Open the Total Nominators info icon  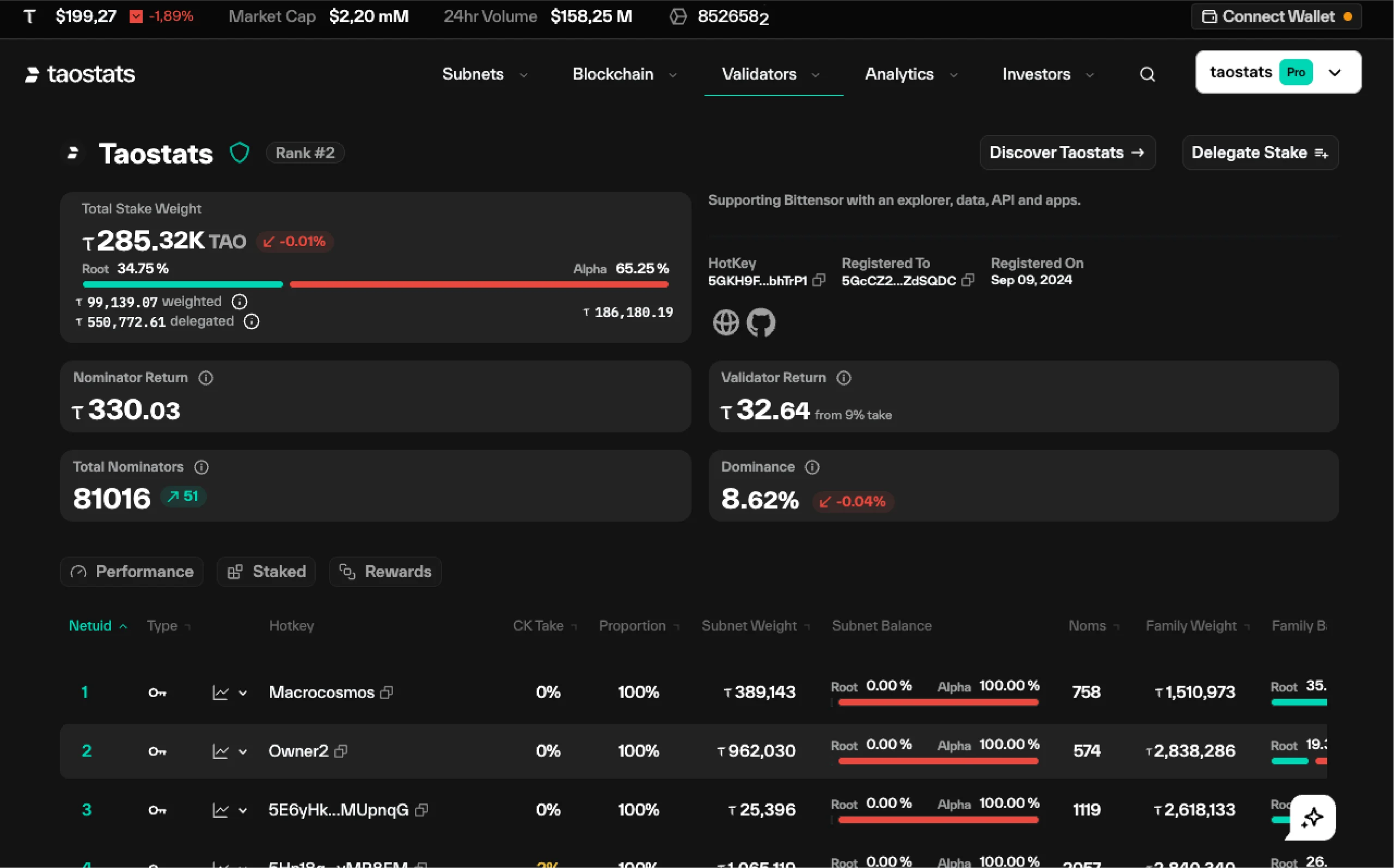[x=201, y=467]
